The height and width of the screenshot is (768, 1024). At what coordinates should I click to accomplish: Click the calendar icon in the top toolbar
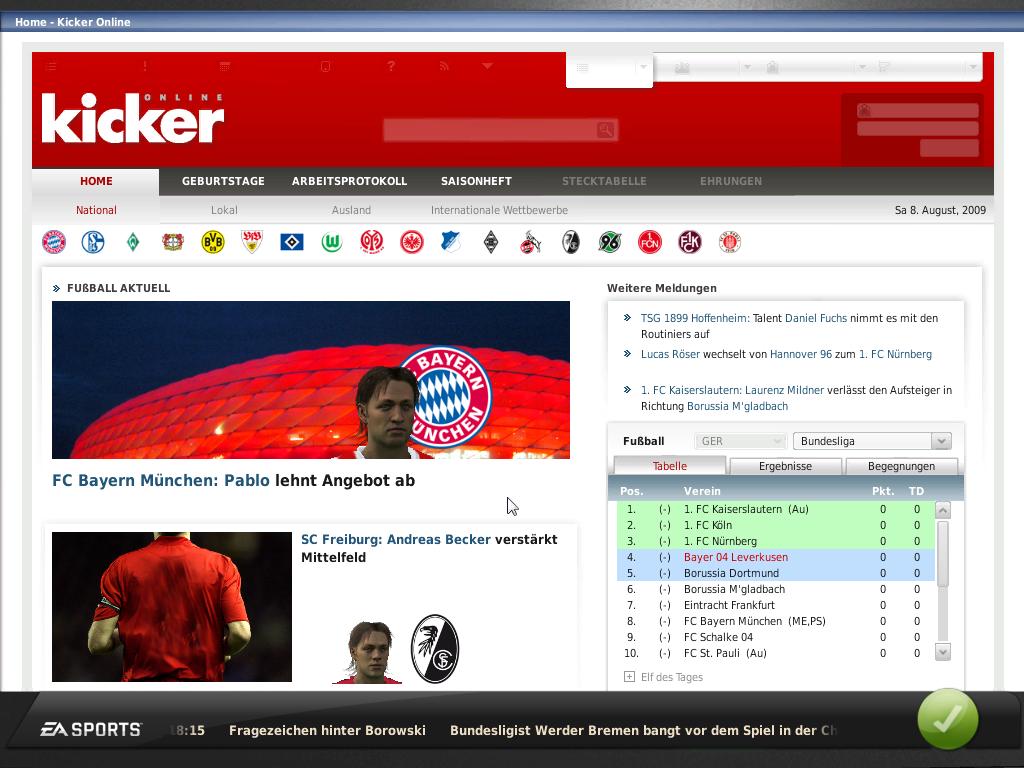pos(226,67)
